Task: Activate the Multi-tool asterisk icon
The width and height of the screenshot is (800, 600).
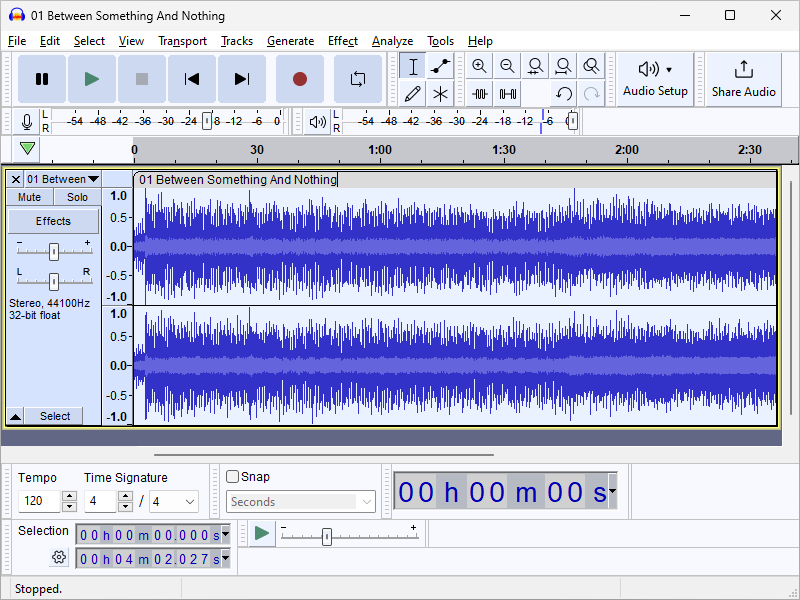Action: pos(440,94)
